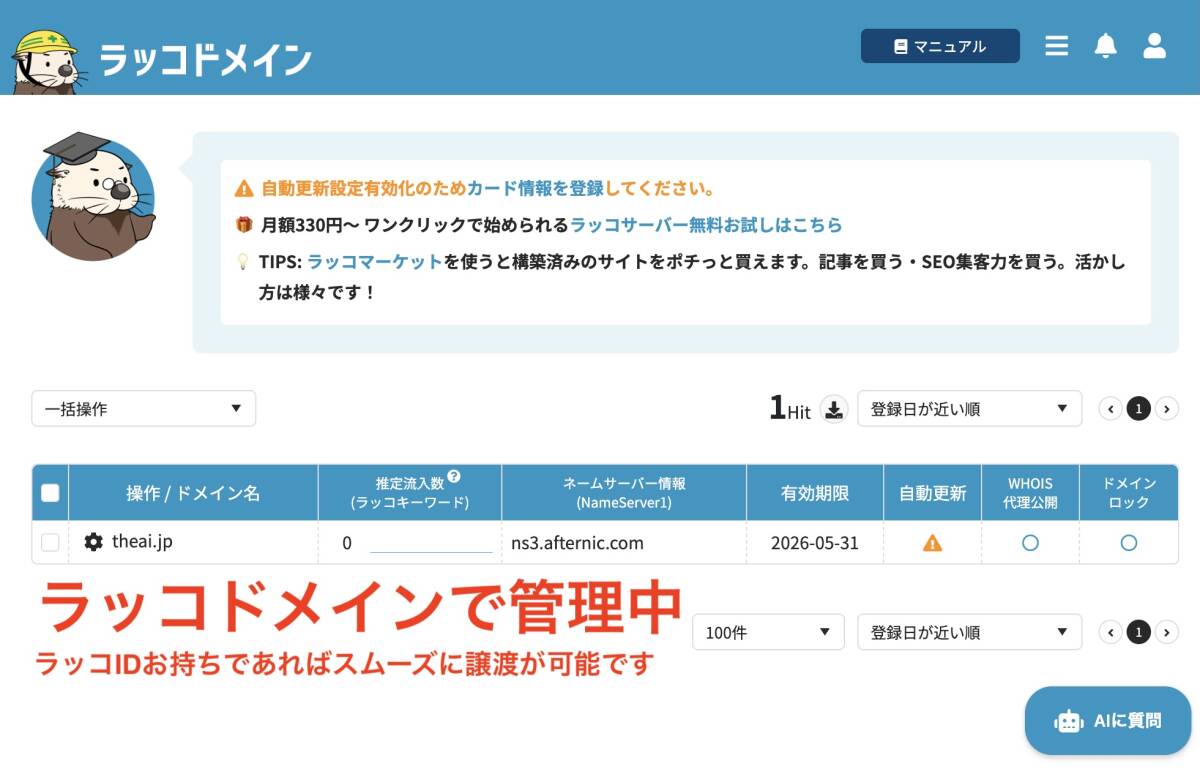This screenshot has height=777, width=1200.
Task: Click ns3.afternic.com nameserver cell
Action: (x=577, y=543)
